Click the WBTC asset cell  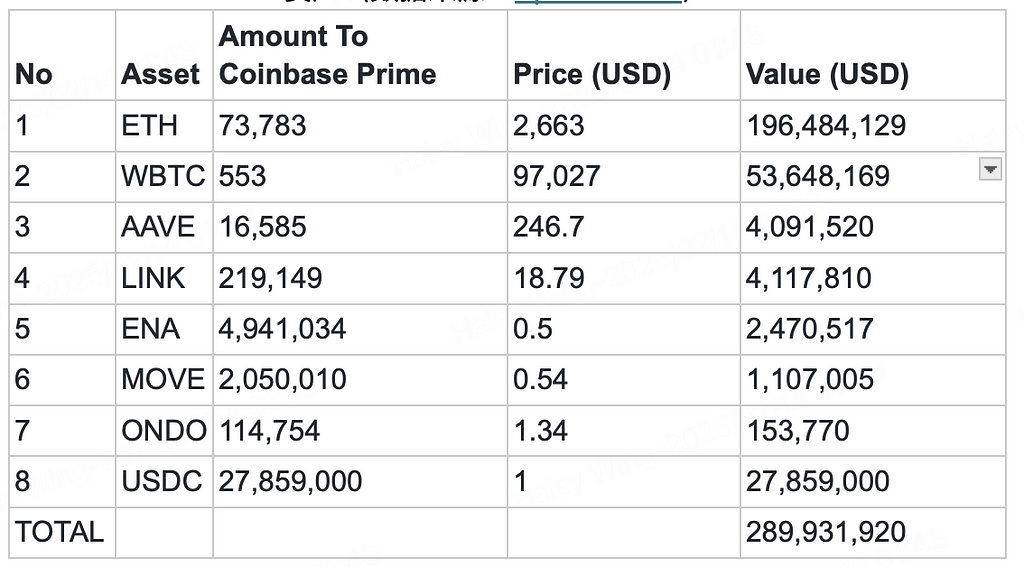point(163,177)
